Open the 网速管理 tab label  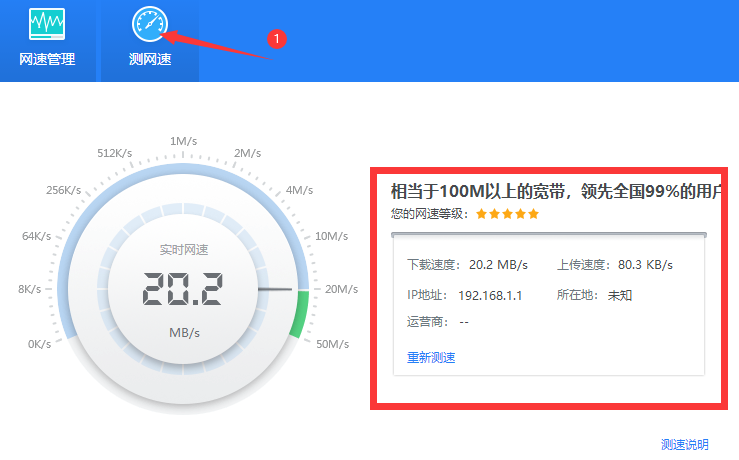pos(47,59)
